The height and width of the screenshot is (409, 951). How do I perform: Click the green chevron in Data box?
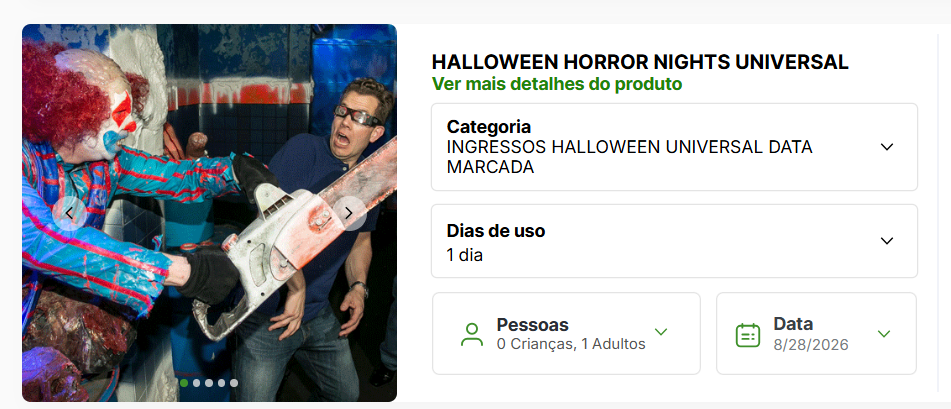[884, 334]
